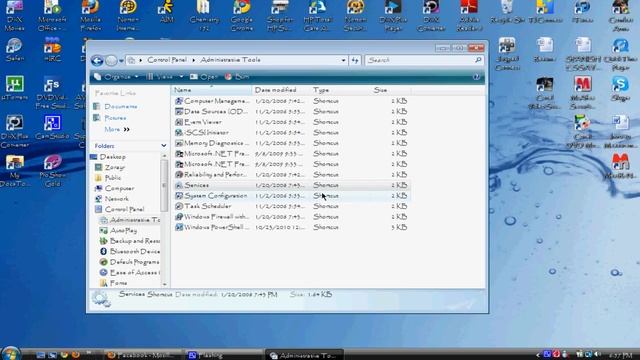
Task: Sort by Date modified column header
Action: click(x=281, y=90)
